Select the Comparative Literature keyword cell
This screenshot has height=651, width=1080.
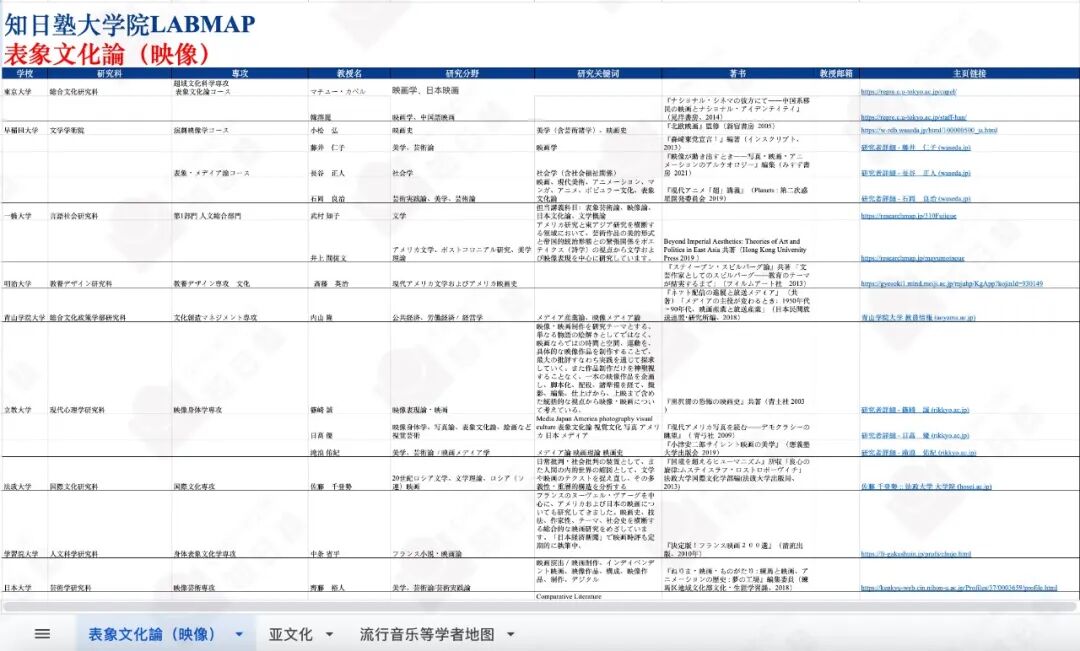[x=568, y=597]
